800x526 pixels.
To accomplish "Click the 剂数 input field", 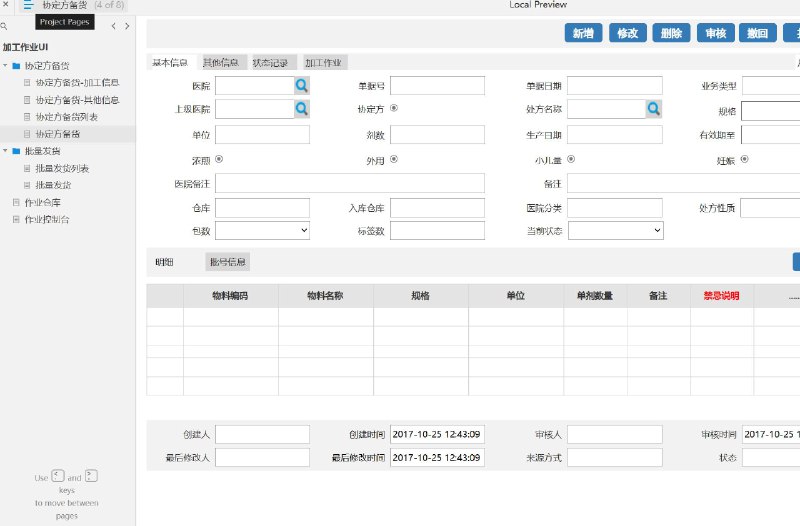I will click(x=437, y=134).
